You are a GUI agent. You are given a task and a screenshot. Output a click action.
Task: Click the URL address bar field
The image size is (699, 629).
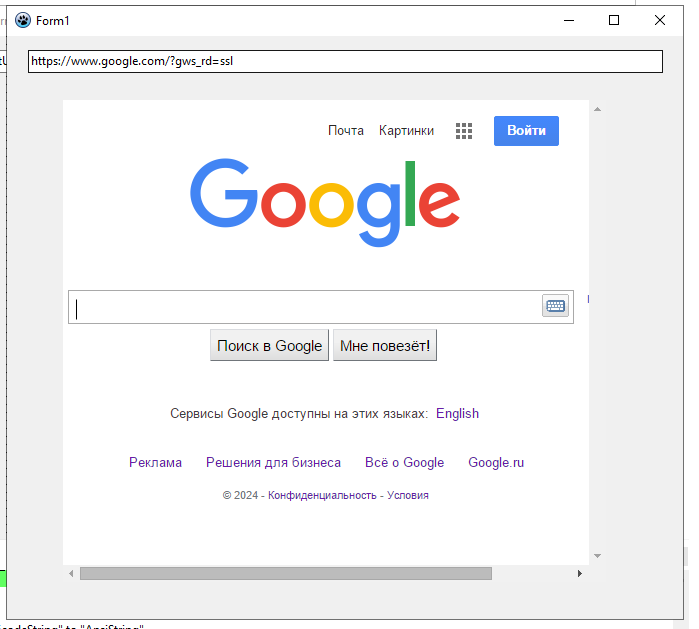point(345,61)
